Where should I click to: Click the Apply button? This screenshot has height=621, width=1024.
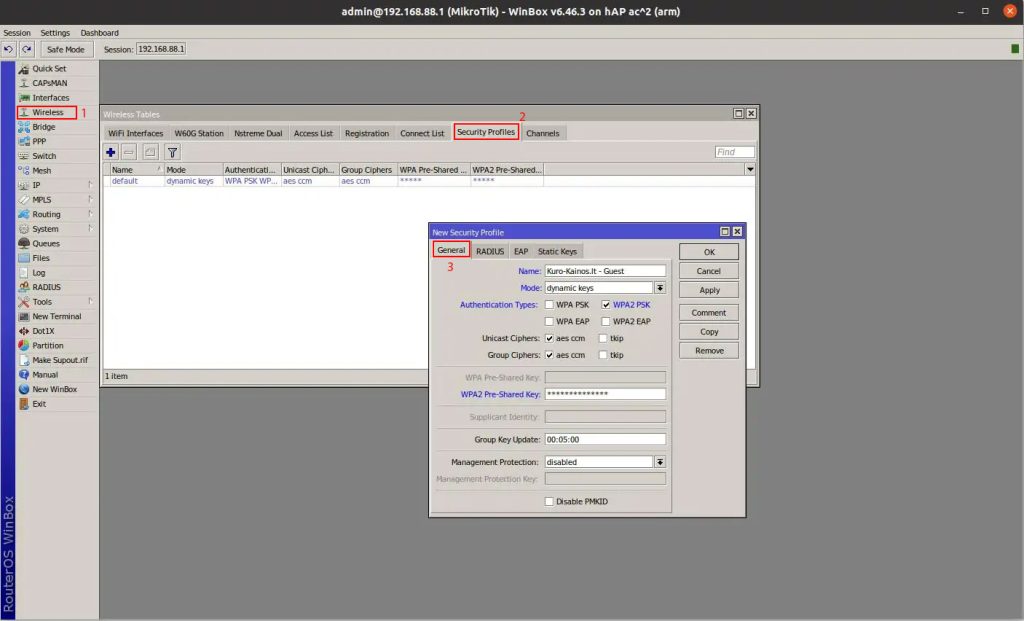[x=709, y=290]
